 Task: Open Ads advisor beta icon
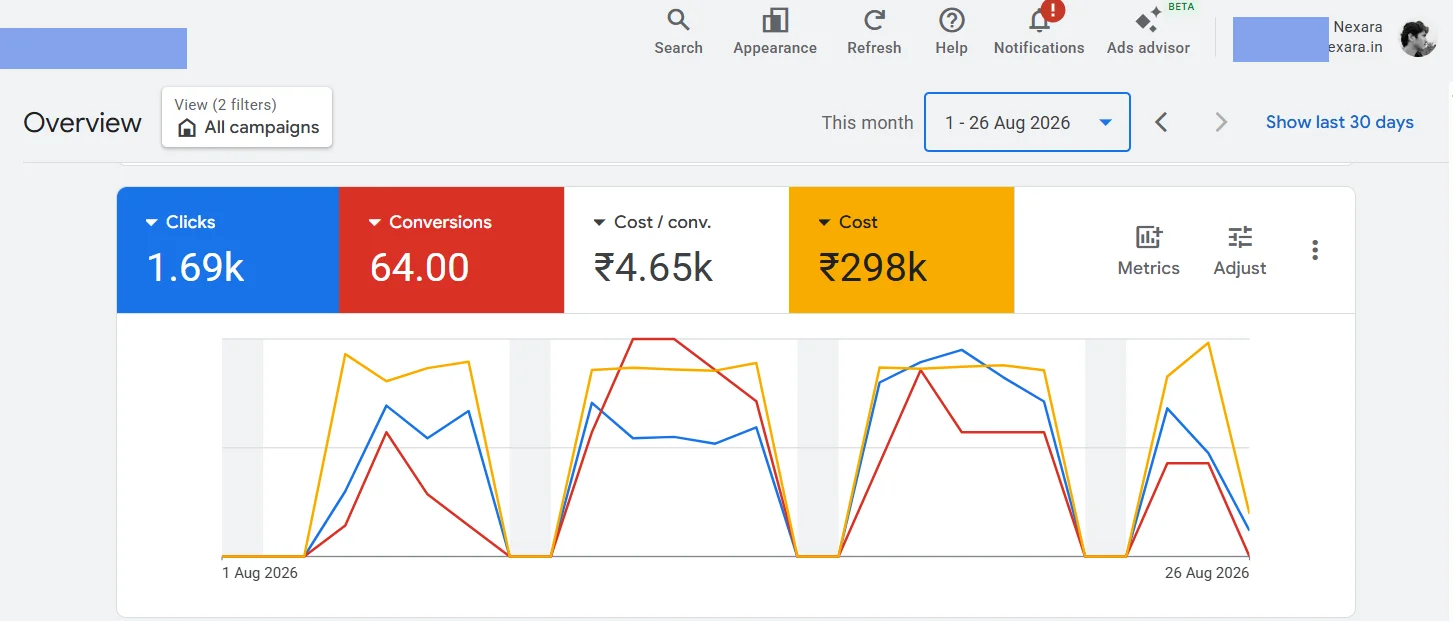click(x=1148, y=20)
